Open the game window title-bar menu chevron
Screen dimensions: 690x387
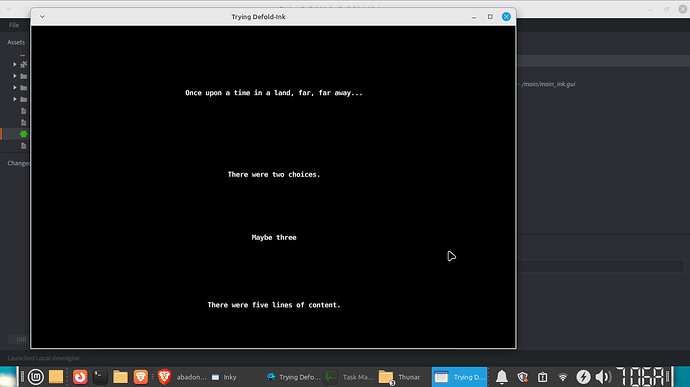42,17
